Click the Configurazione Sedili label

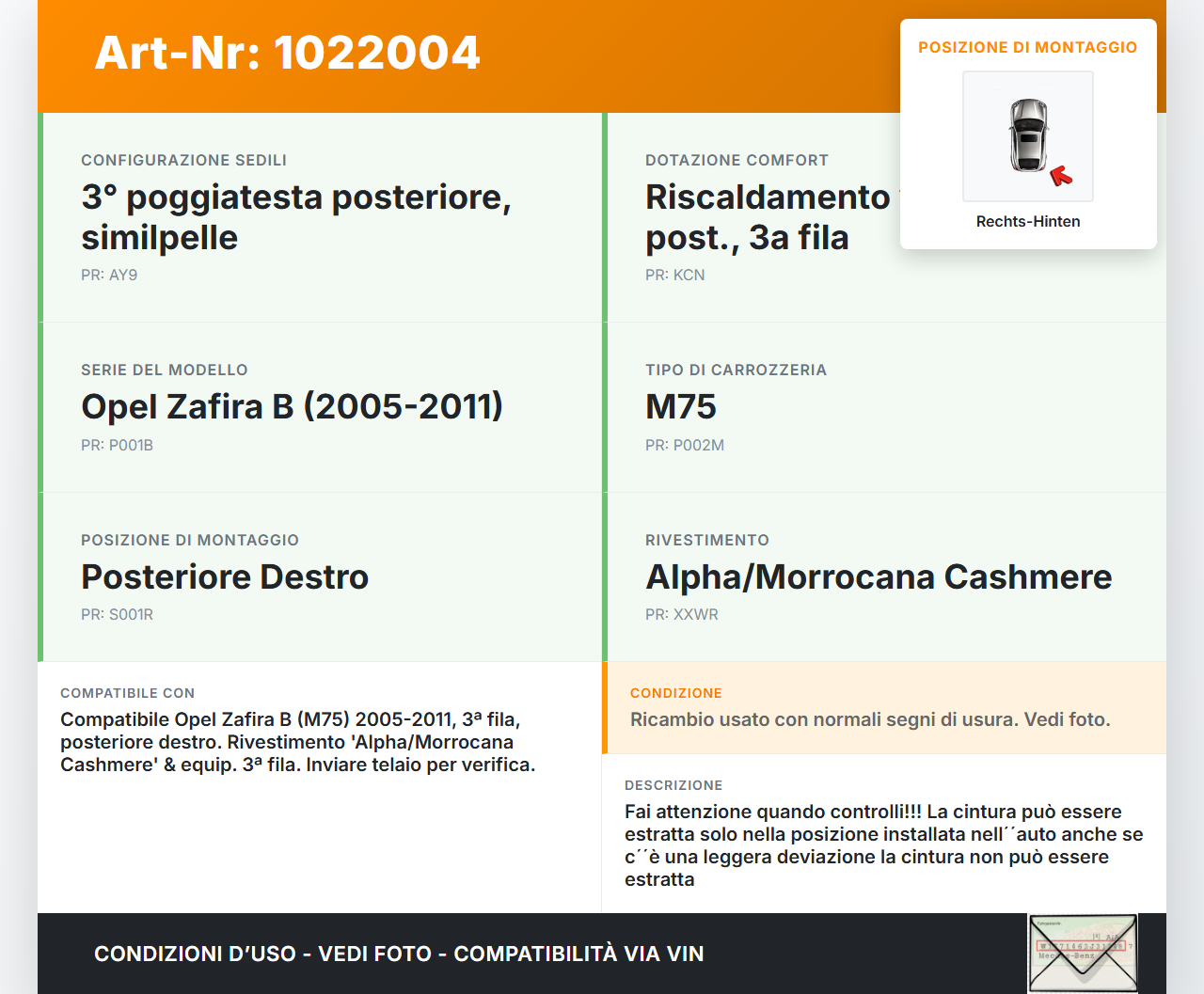(x=184, y=160)
